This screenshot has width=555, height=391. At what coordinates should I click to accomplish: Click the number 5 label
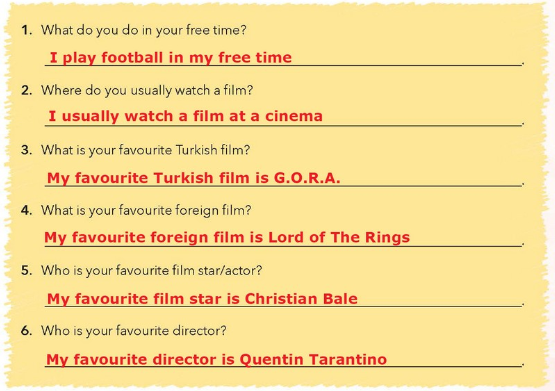(x=27, y=271)
